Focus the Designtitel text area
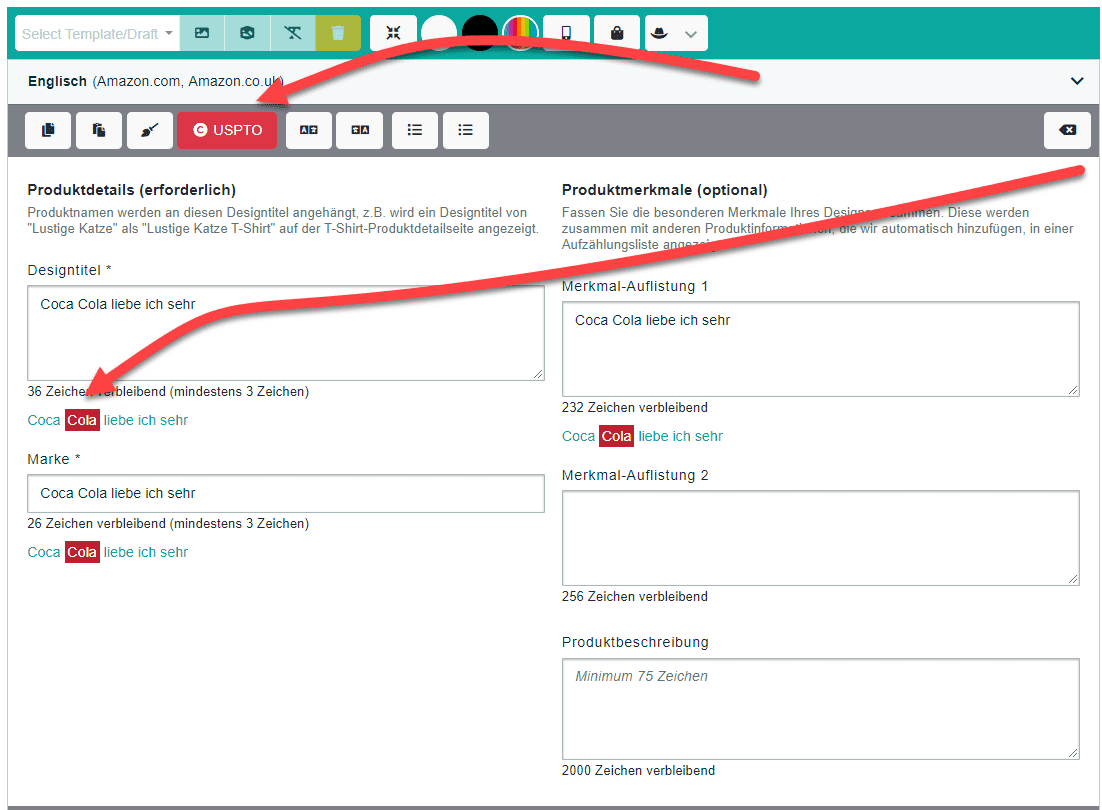This screenshot has width=1102, height=810. click(286, 333)
